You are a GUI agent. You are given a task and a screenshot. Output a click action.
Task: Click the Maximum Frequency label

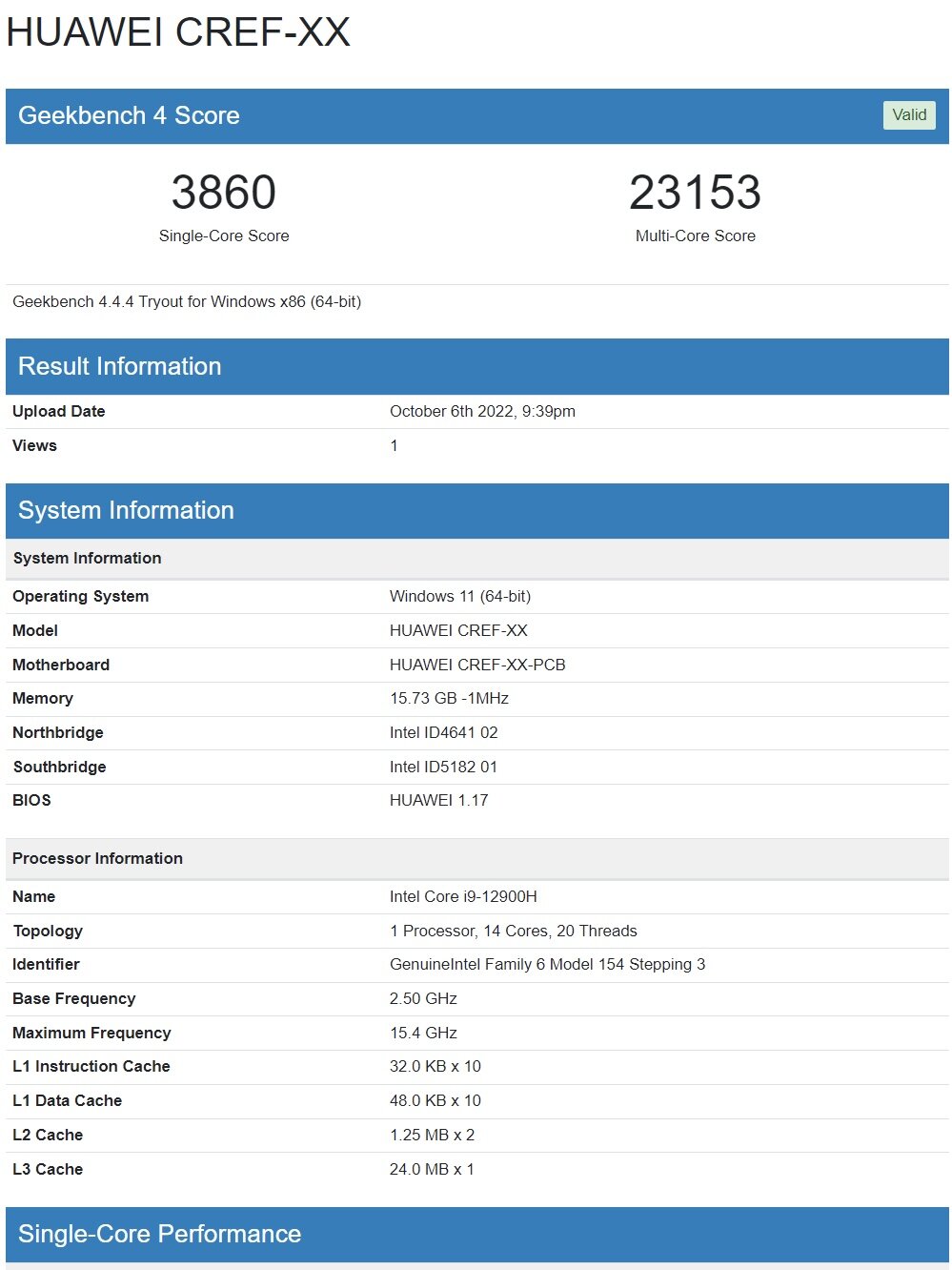coord(91,1033)
